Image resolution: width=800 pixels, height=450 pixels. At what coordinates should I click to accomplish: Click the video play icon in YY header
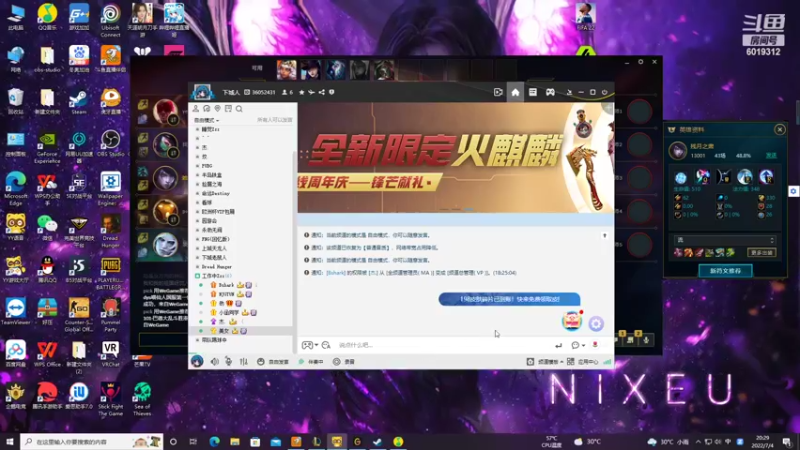[x=498, y=92]
